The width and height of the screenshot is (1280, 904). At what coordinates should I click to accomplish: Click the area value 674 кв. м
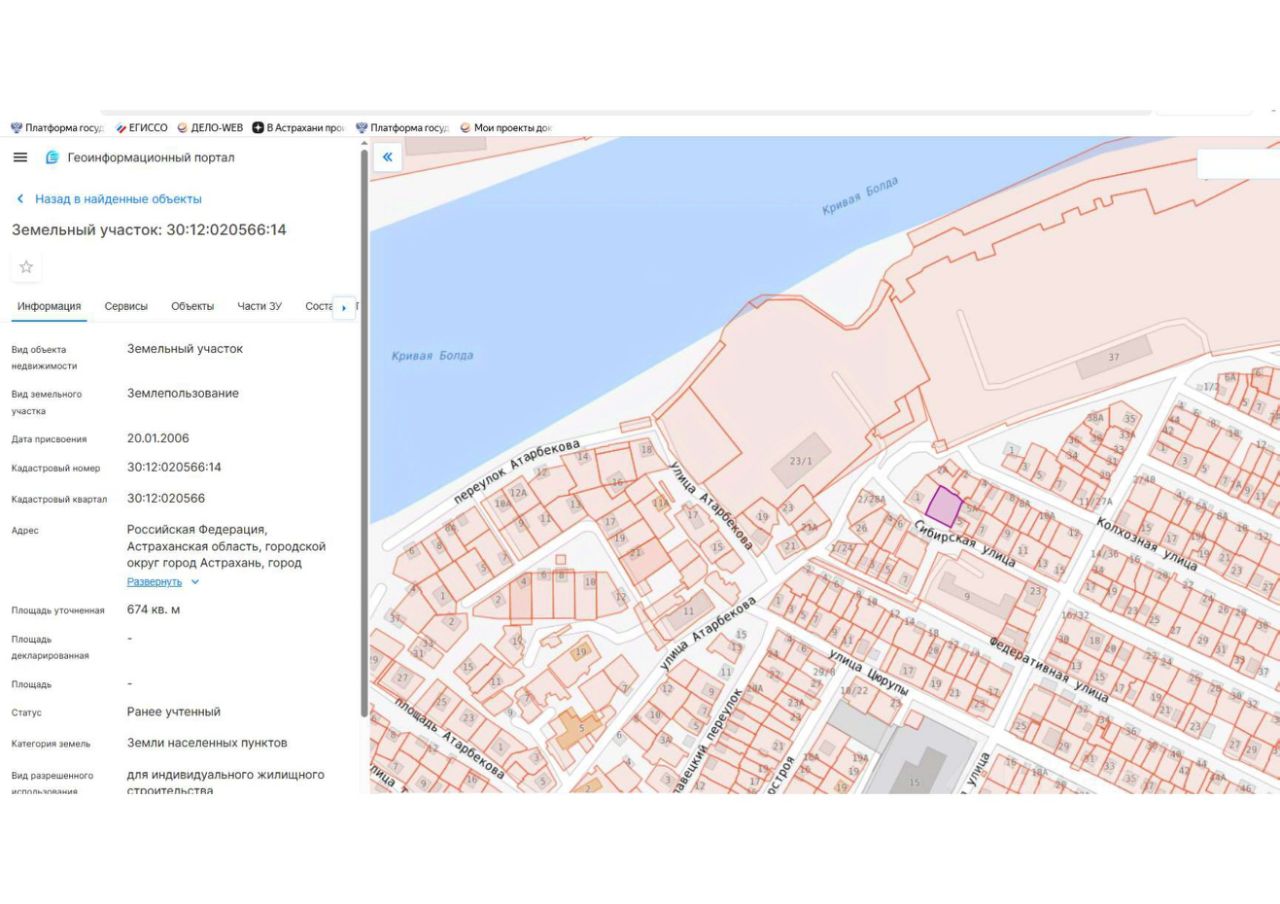pyautogui.click(x=154, y=609)
